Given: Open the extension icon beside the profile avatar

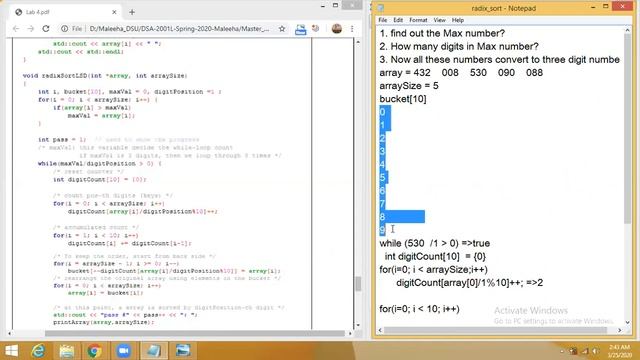Looking at the screenshot, I should [x=316, y=29].
